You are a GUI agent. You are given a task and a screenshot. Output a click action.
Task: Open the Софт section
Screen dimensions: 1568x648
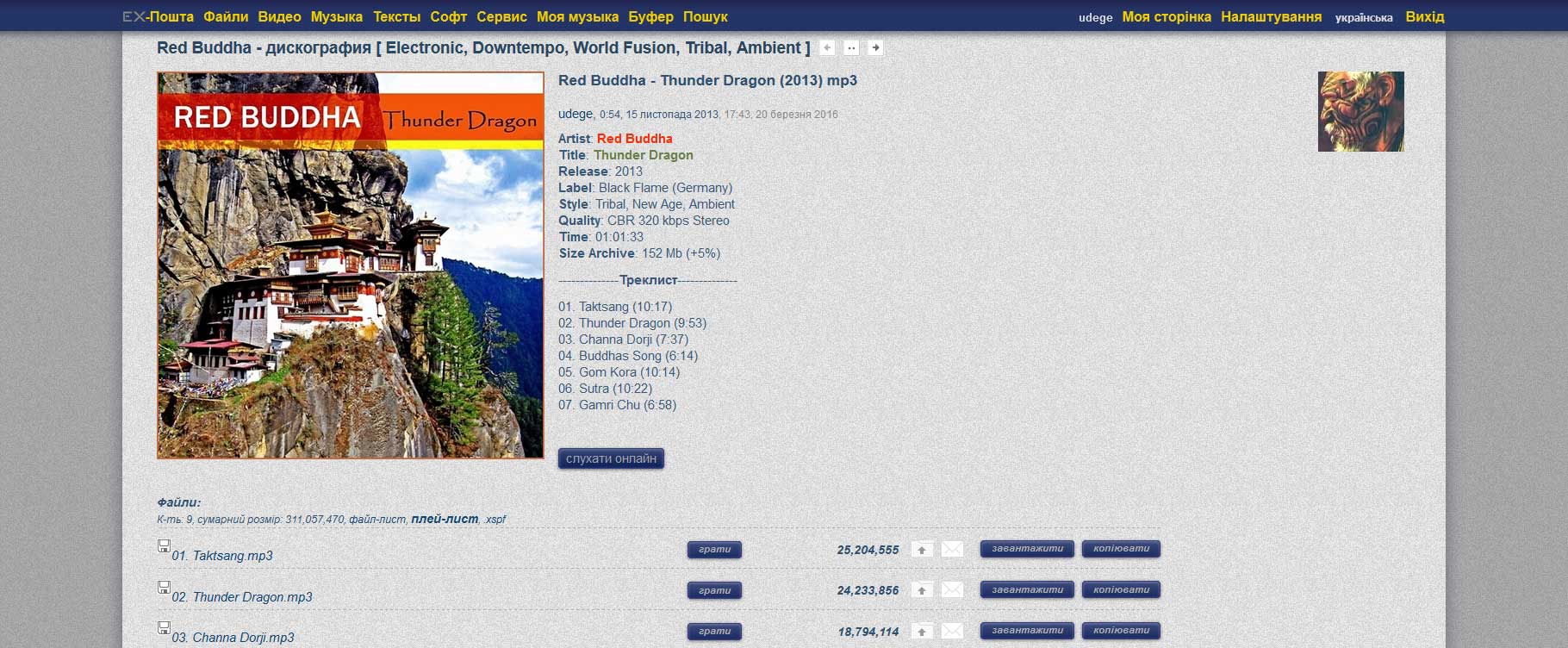point(449,16)
